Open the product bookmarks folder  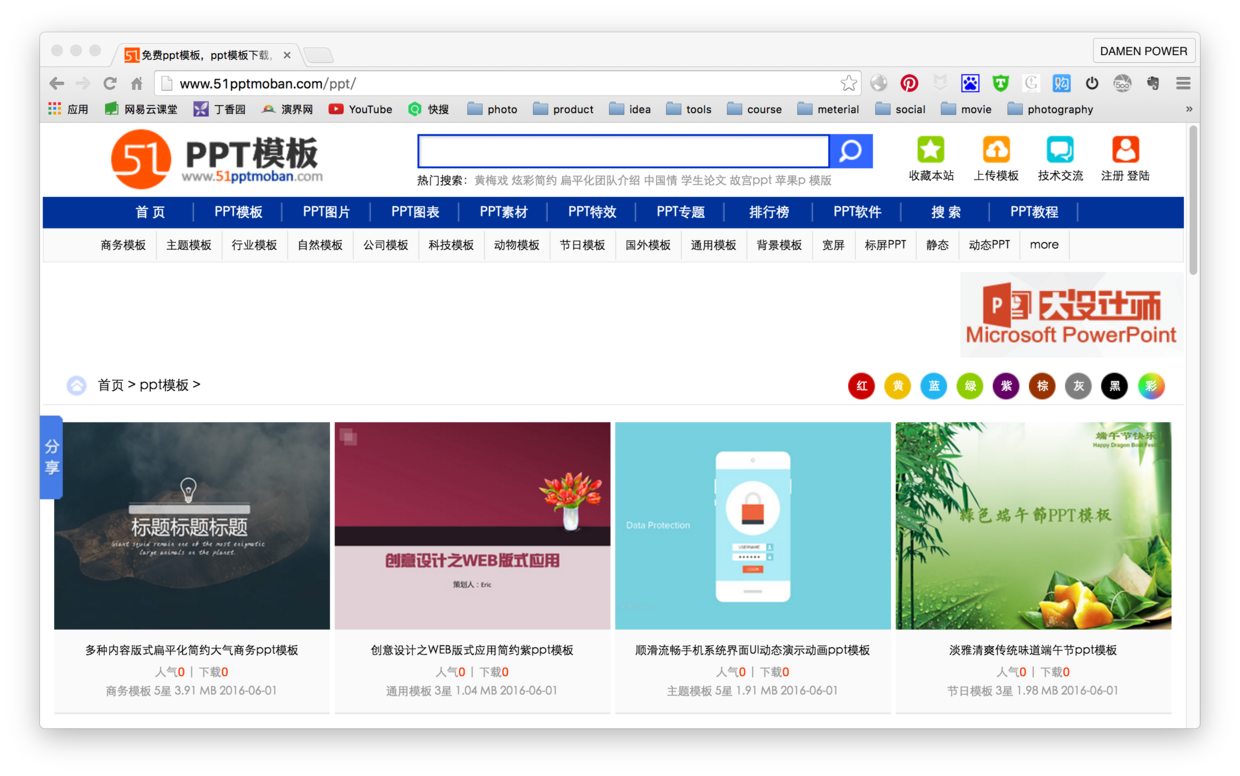563,109
